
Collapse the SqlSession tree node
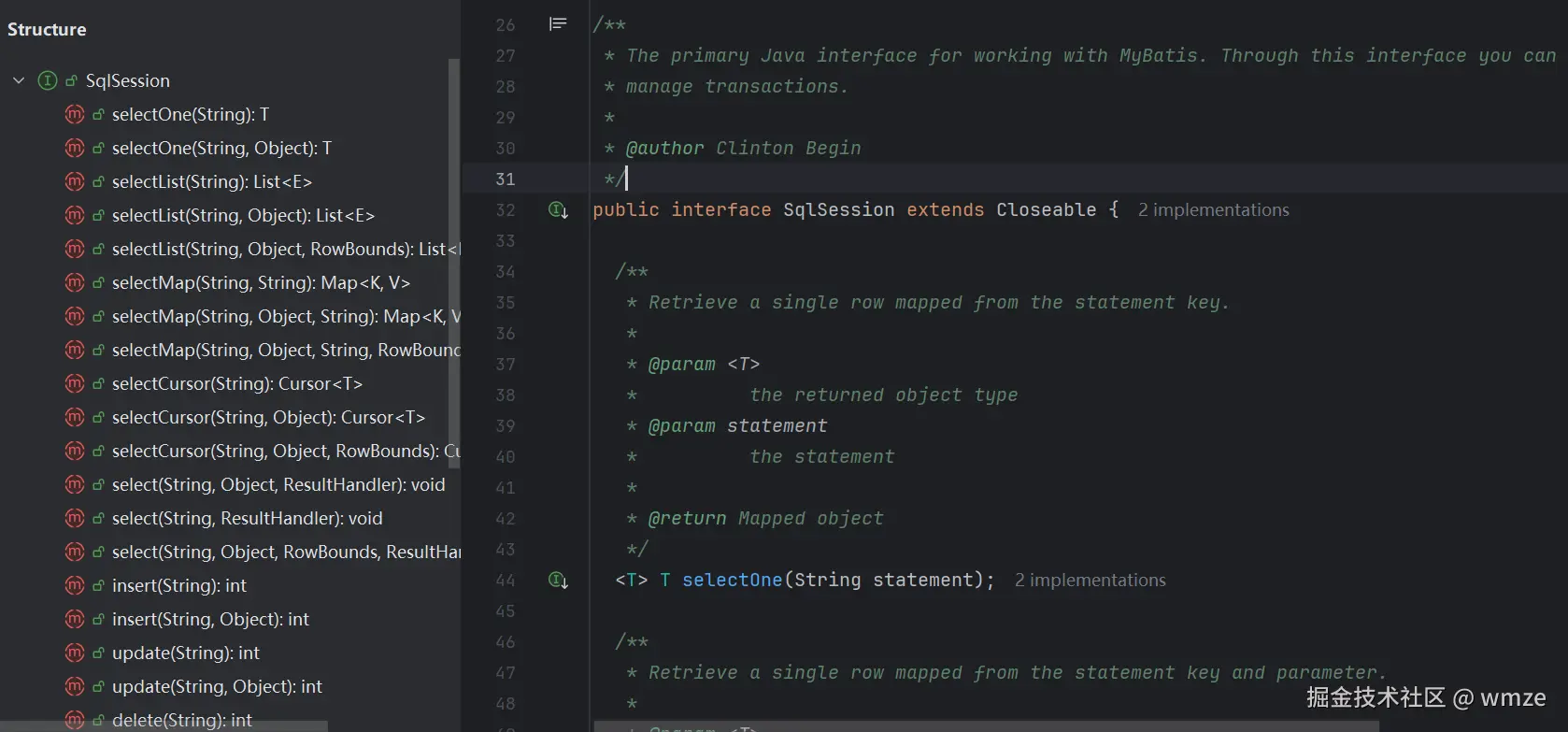coord(19,80)
